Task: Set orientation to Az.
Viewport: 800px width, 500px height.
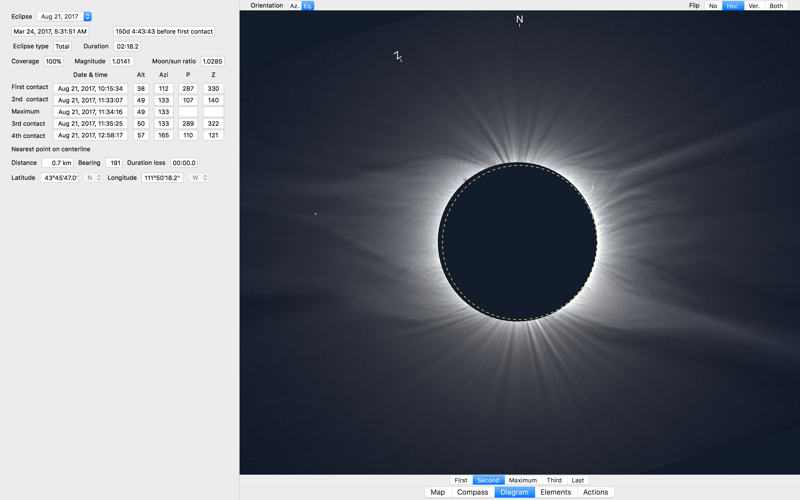Action: (x=294, y=6)
